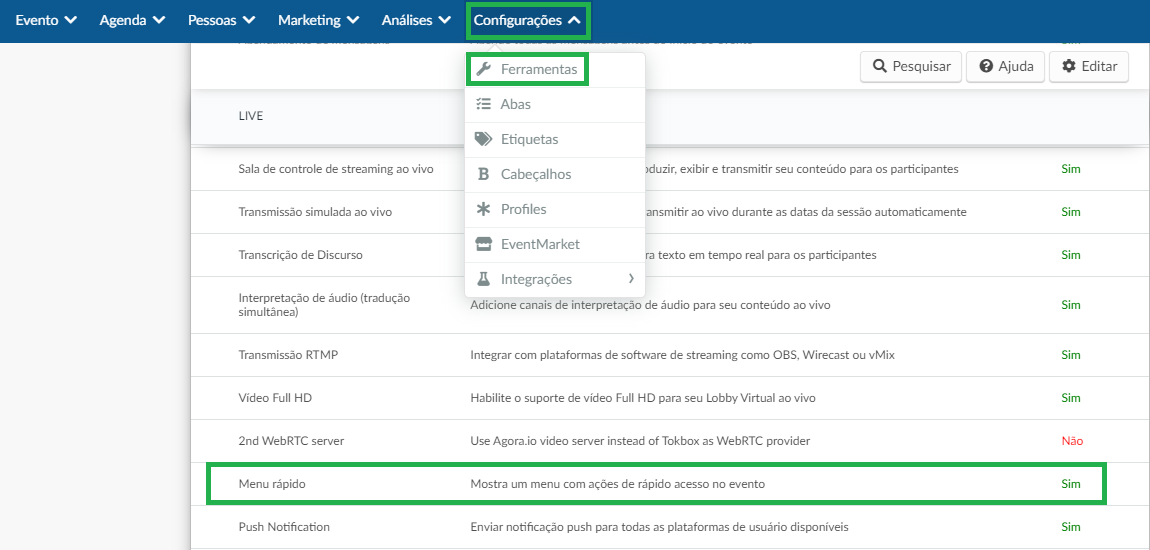The width and height of the screenshot is (1150, 550).
Task: Open the Evento dropdown menu
Action: pyautogui.click(x=46, y=21)
